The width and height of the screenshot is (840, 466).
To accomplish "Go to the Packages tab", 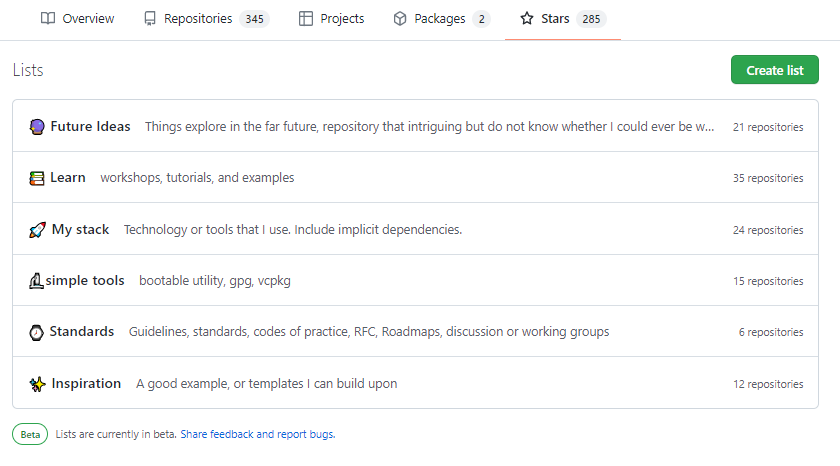I will point(441,19).
